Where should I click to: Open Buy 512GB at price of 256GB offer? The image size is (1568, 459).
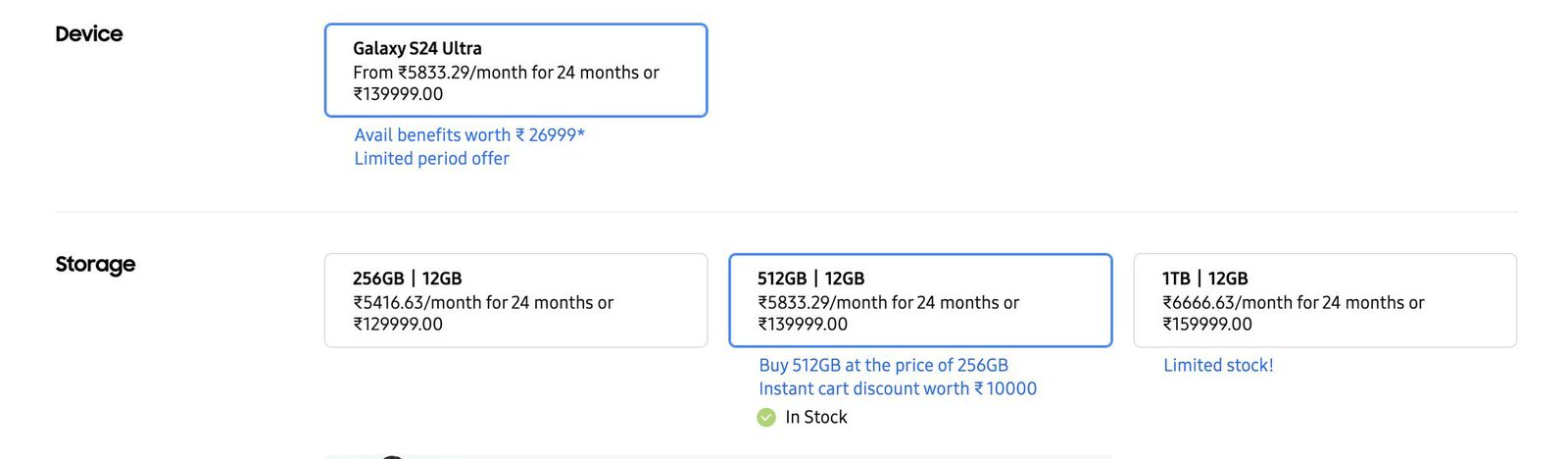[883, 365]
